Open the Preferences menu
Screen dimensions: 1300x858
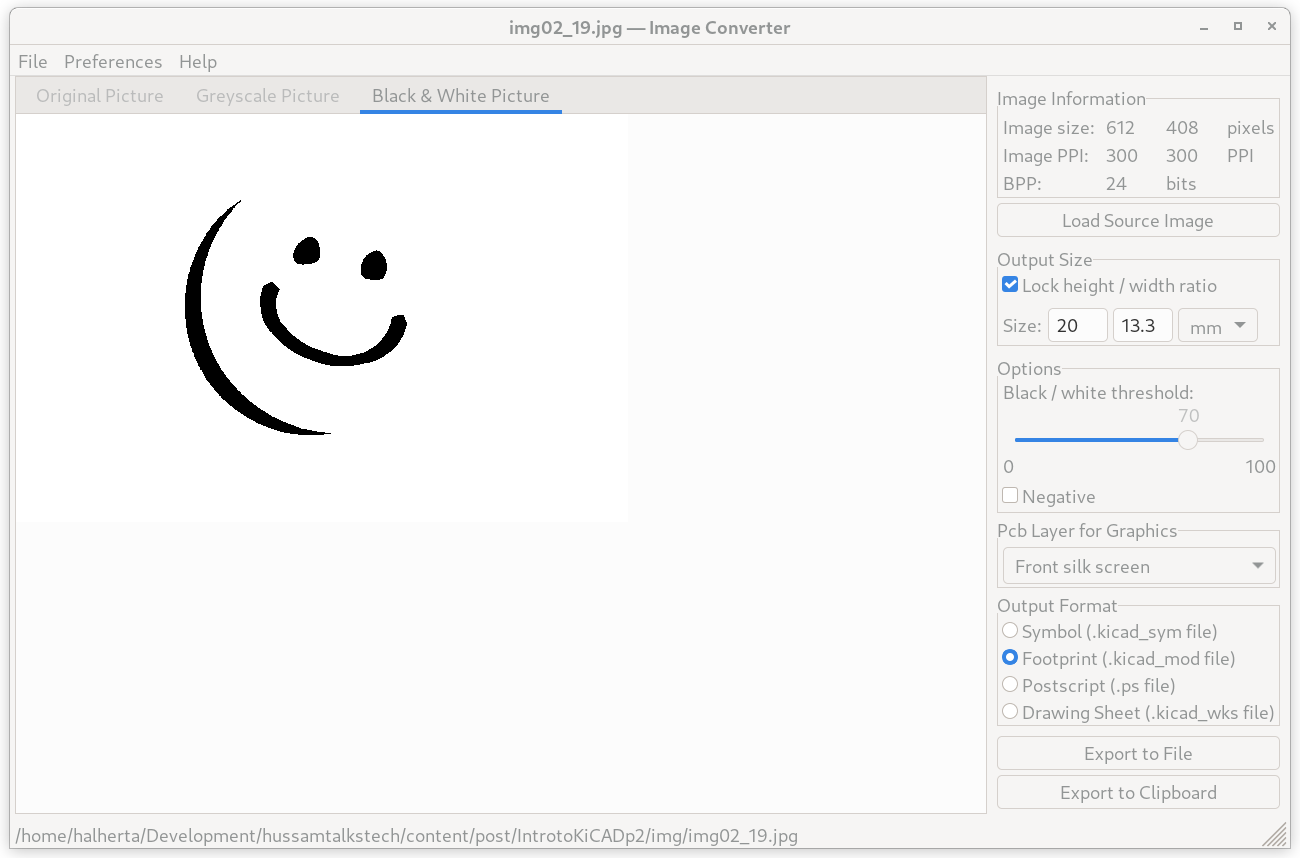coord(113,61)
